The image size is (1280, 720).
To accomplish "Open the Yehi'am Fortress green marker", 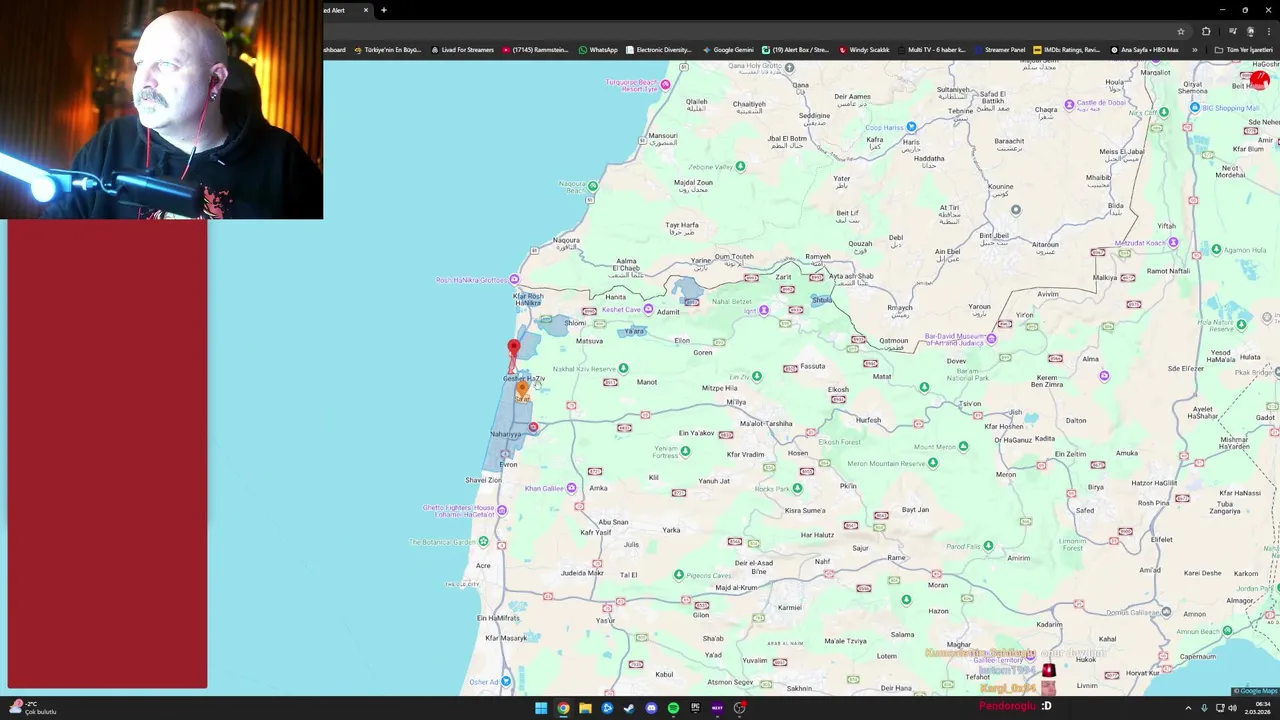I will [685, 451].
